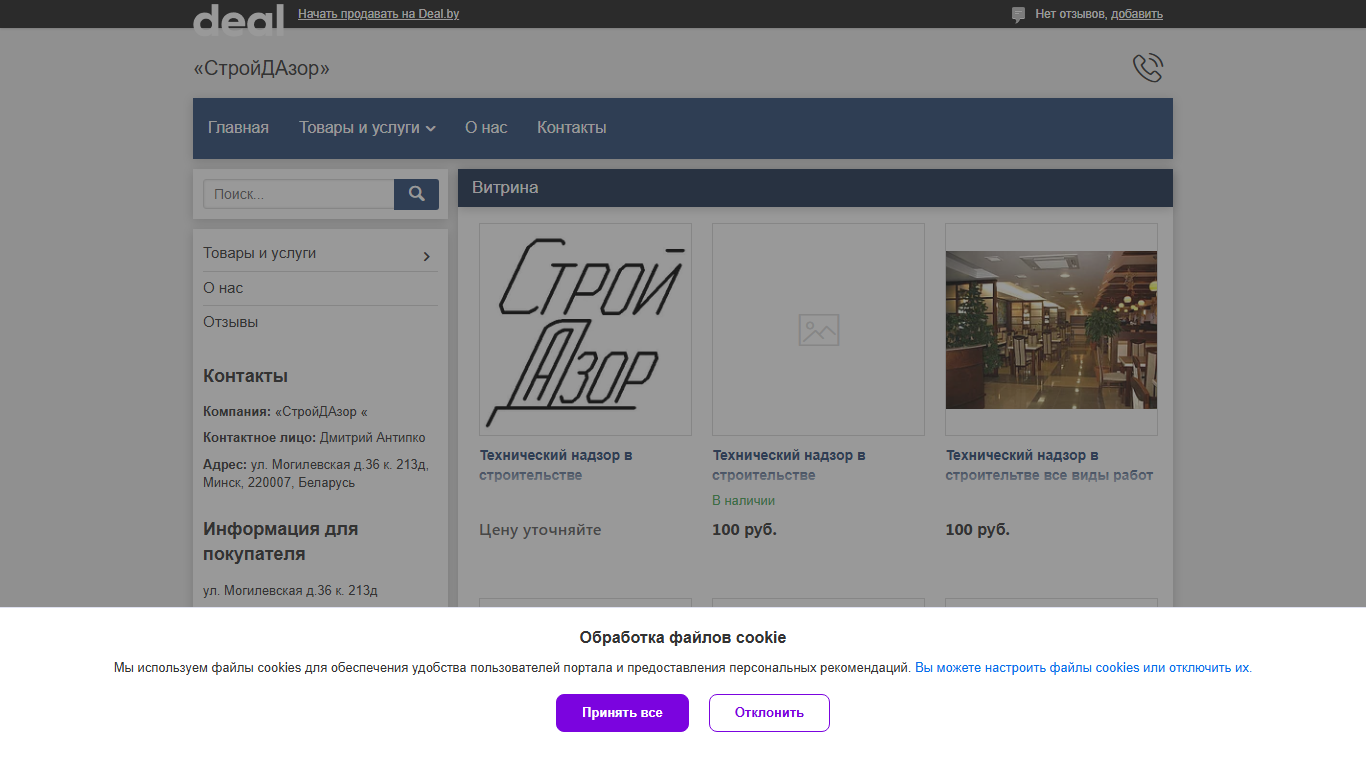Open the product title marked В наличии

(x=789, y=465)
